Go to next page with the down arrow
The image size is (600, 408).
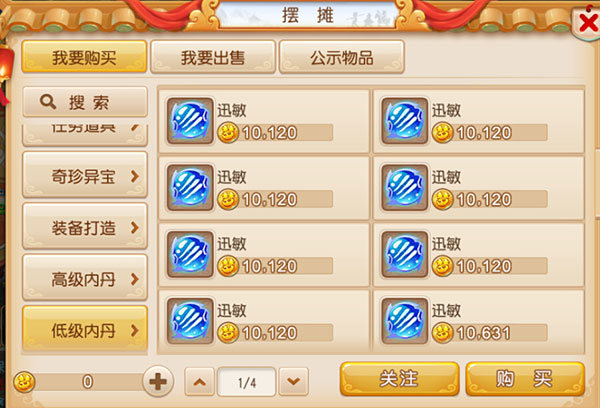(x=293, y=382)
